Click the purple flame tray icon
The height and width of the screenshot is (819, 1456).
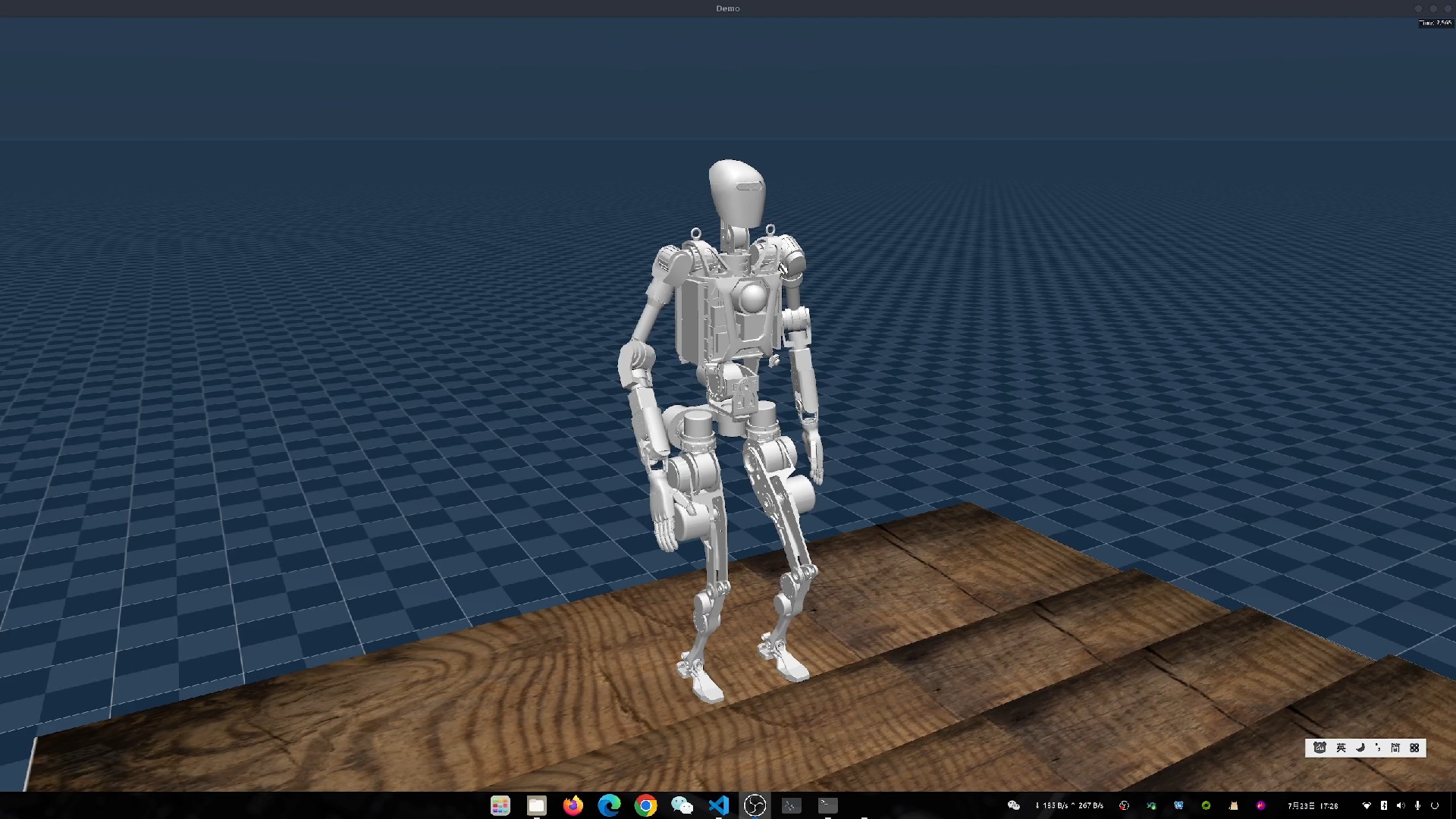1261,805
